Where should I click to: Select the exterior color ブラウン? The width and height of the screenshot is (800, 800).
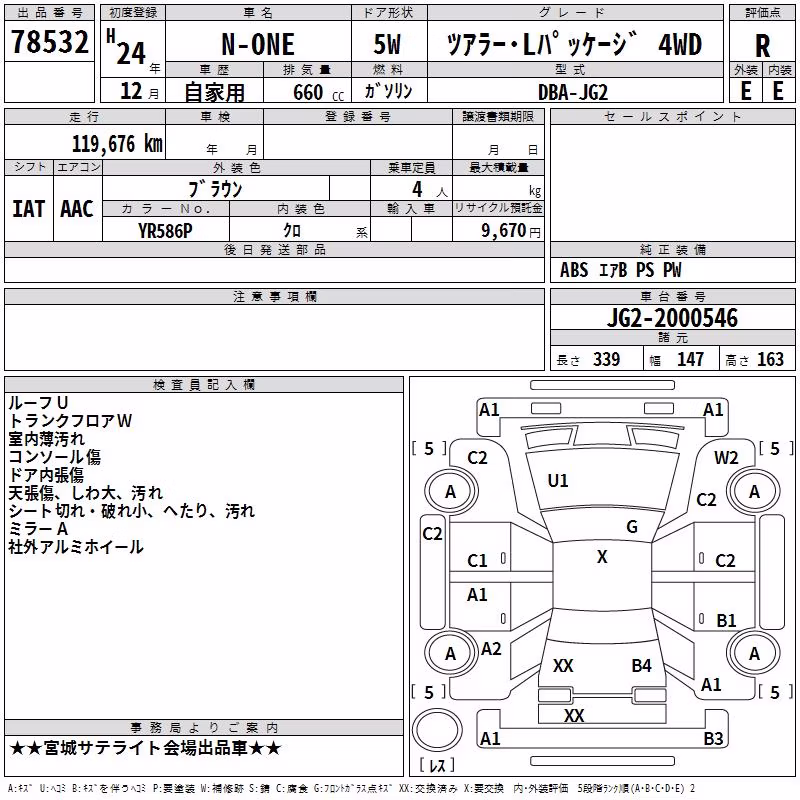(x=216, y=189)
